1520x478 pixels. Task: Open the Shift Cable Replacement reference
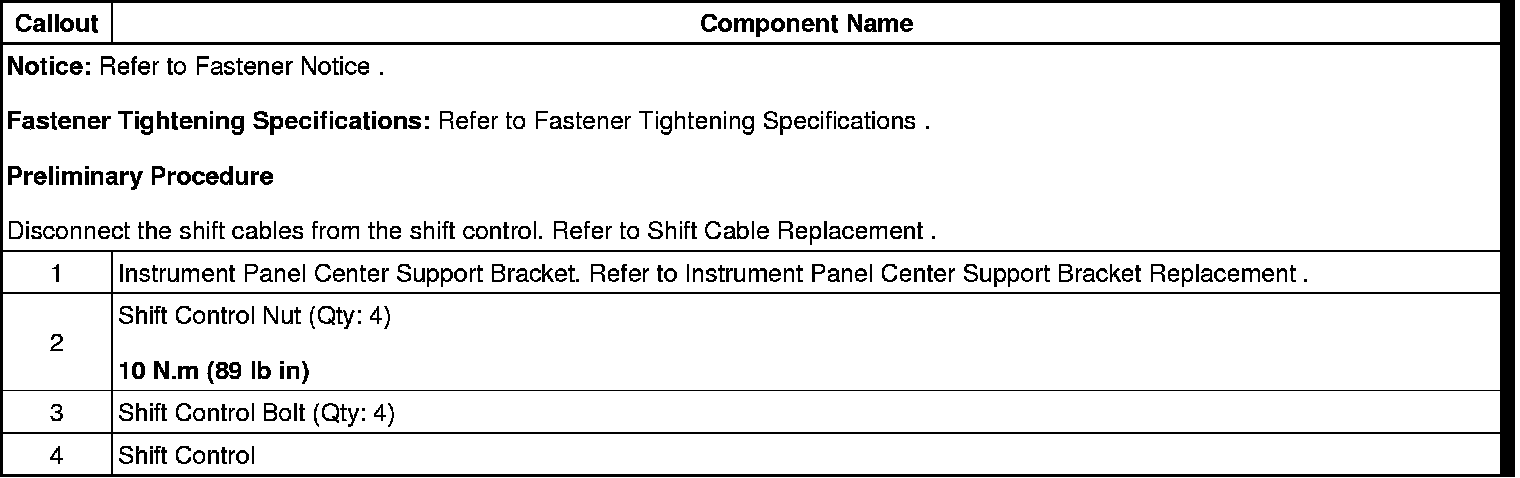point(785,232)
